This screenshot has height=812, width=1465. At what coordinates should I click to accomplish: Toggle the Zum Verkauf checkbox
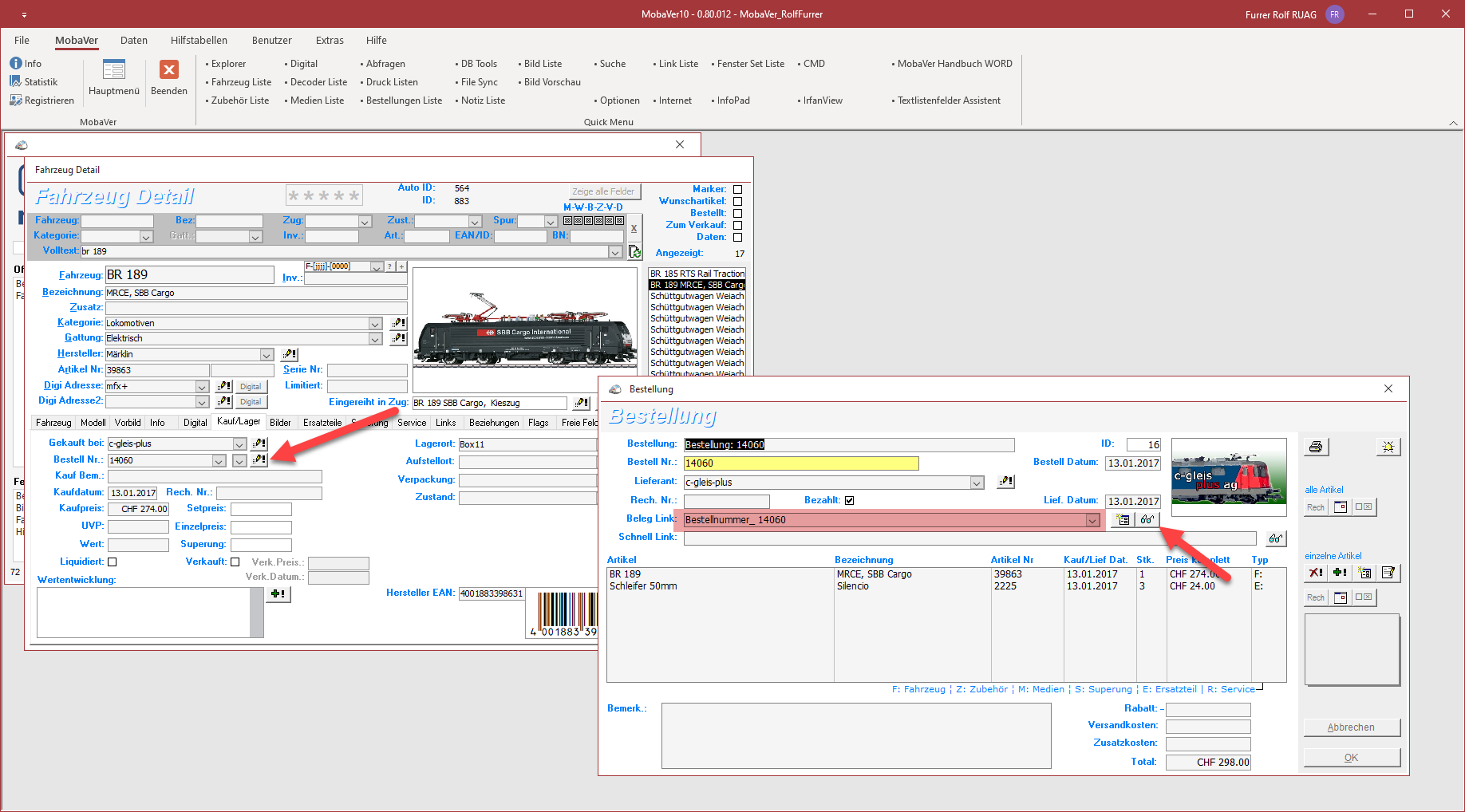point(737,225)
